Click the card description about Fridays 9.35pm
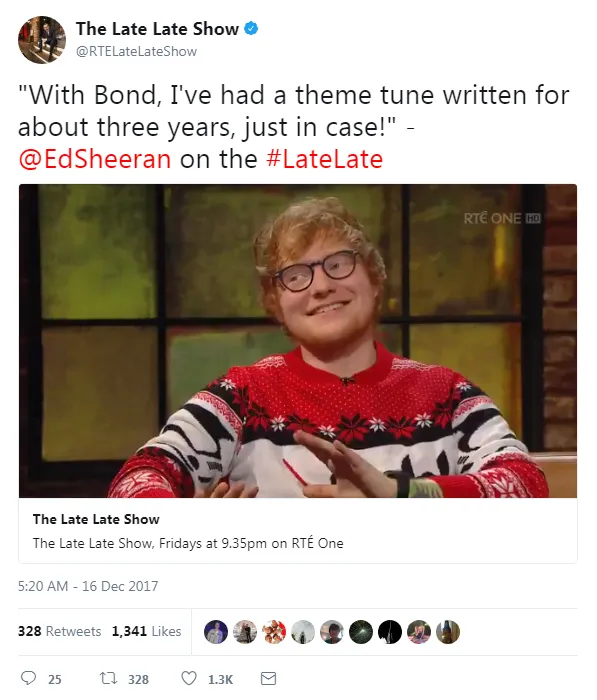597x700 pixels. (188, 543)
